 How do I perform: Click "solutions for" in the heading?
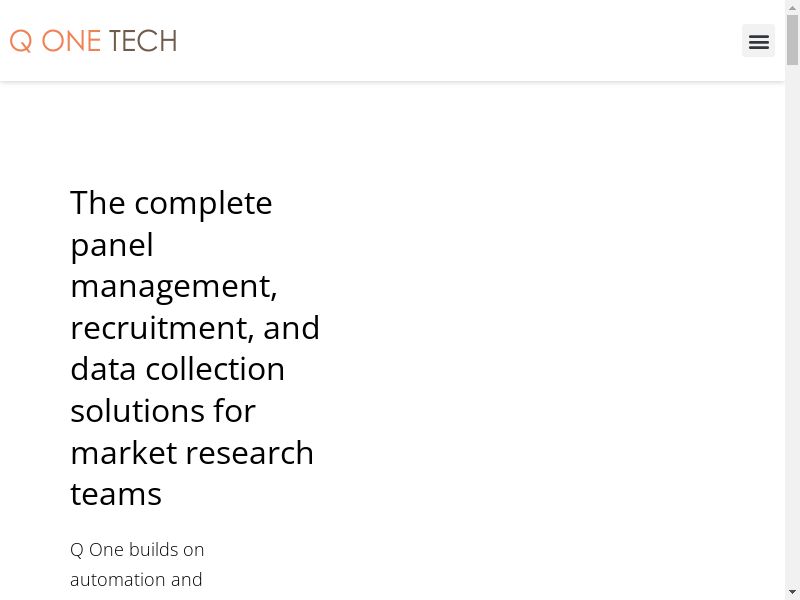163,411
